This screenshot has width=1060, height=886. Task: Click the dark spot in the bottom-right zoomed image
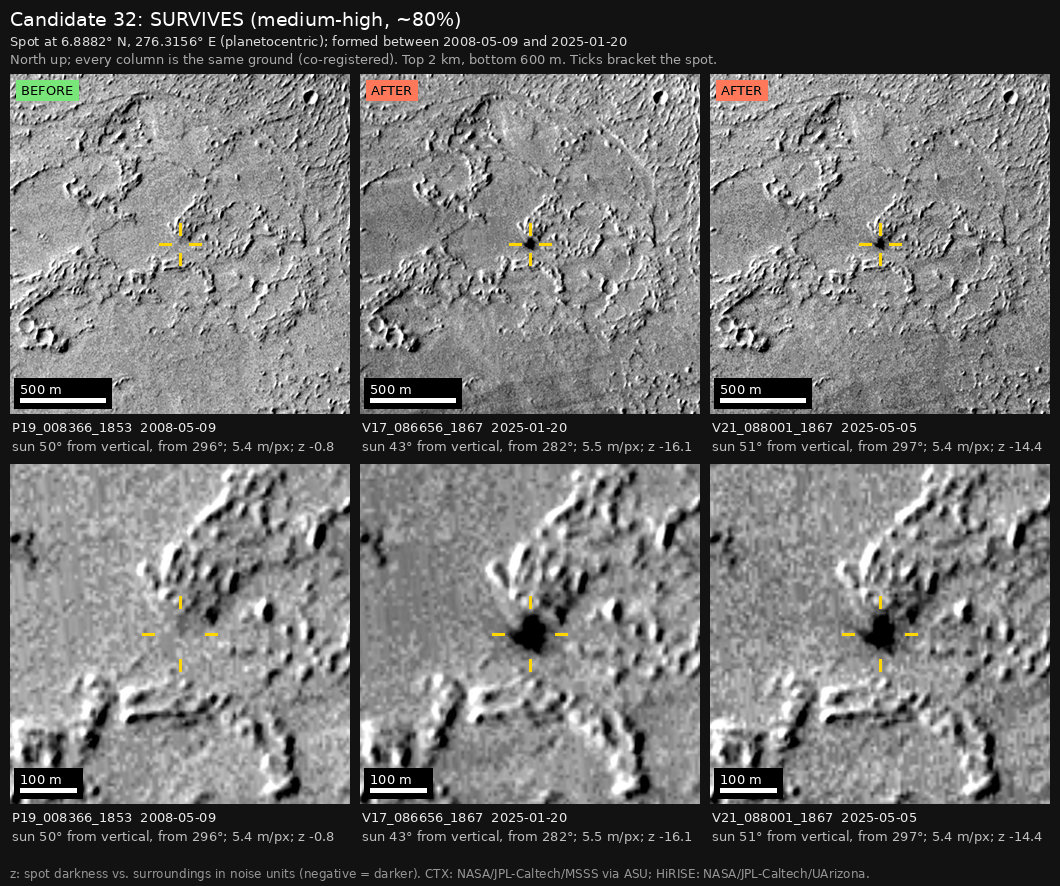[880, 634]
